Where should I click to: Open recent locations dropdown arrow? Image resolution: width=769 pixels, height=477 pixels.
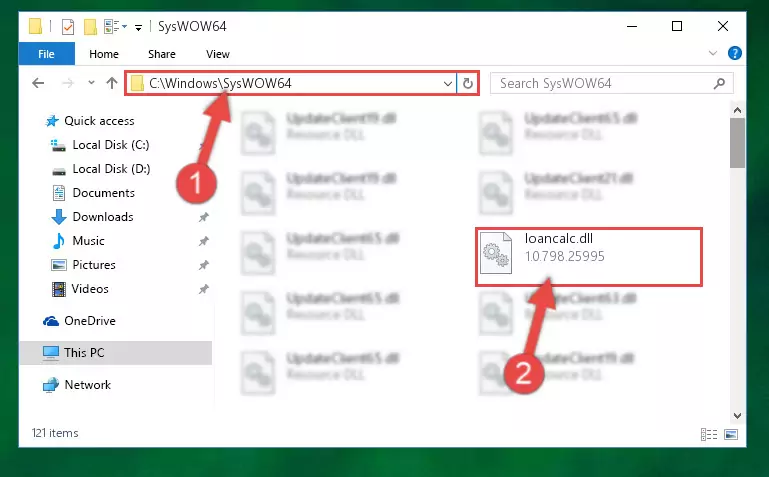pos(91,83)
